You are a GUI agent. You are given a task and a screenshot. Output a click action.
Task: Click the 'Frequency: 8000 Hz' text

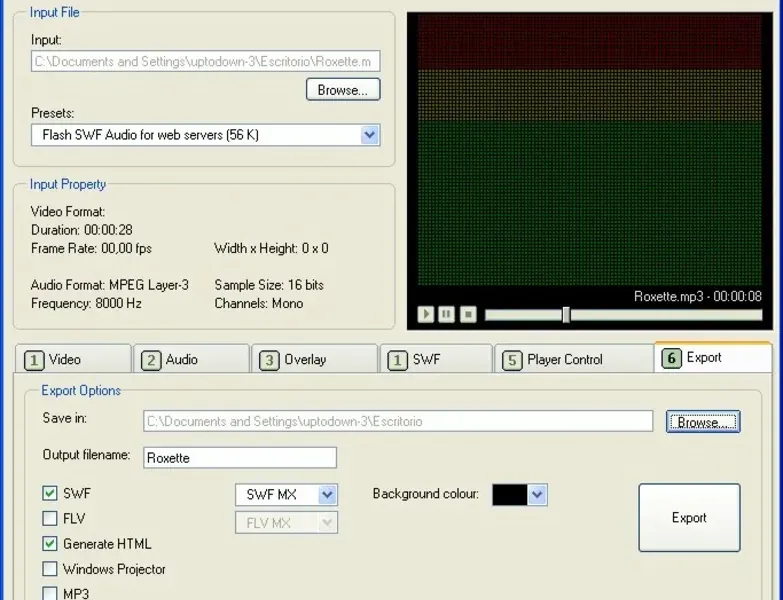(86, 303)
